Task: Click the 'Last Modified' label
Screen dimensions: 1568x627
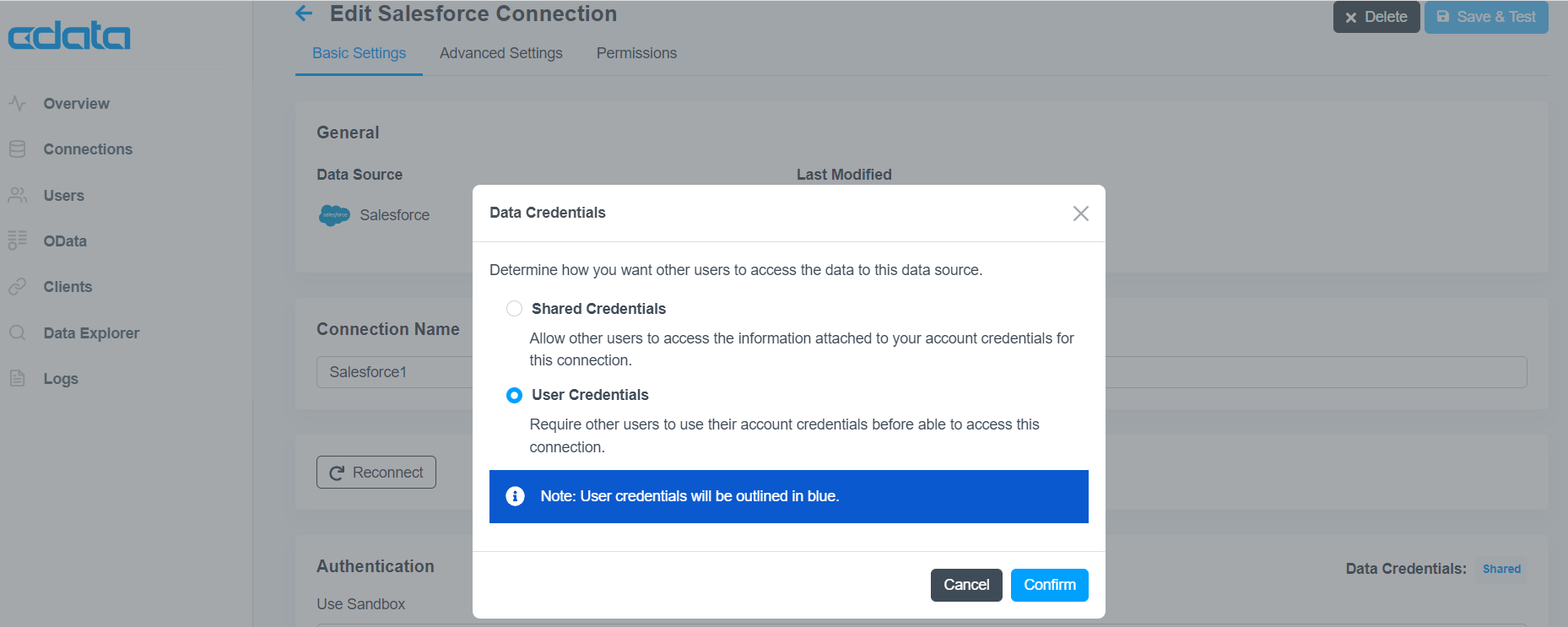Action: [x=844, y=175]
